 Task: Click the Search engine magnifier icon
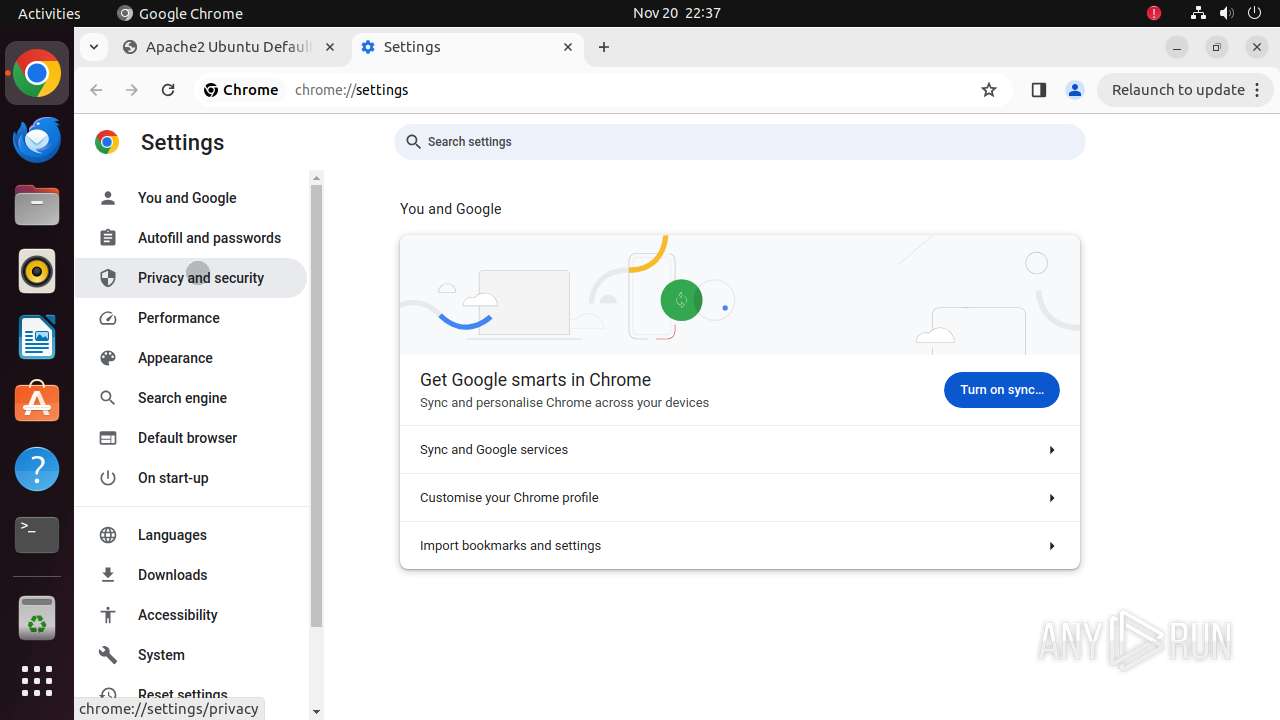108,398
